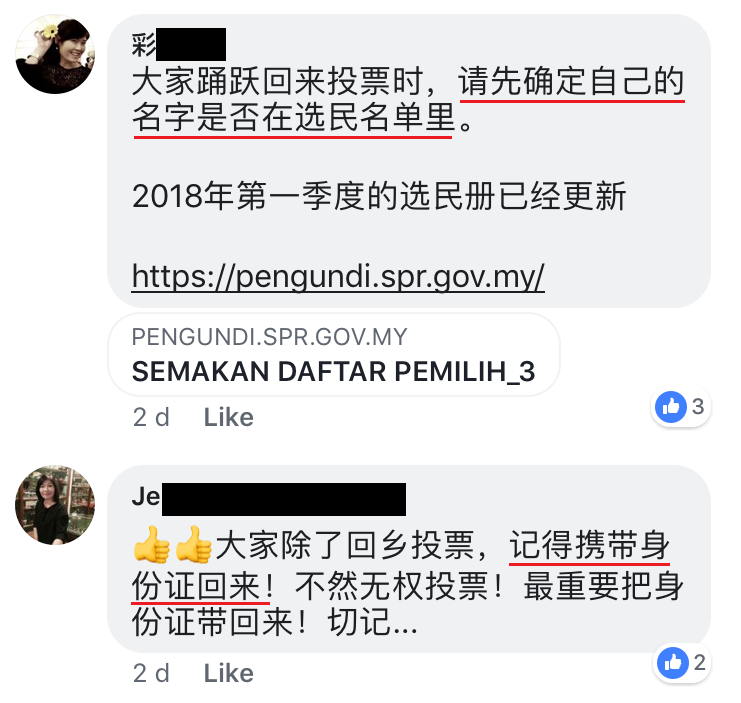Open the SEMAKAN DAFTAR PEMILIH_3 preview title
Screen dimensions: 741x703
[x=333, y=371]
